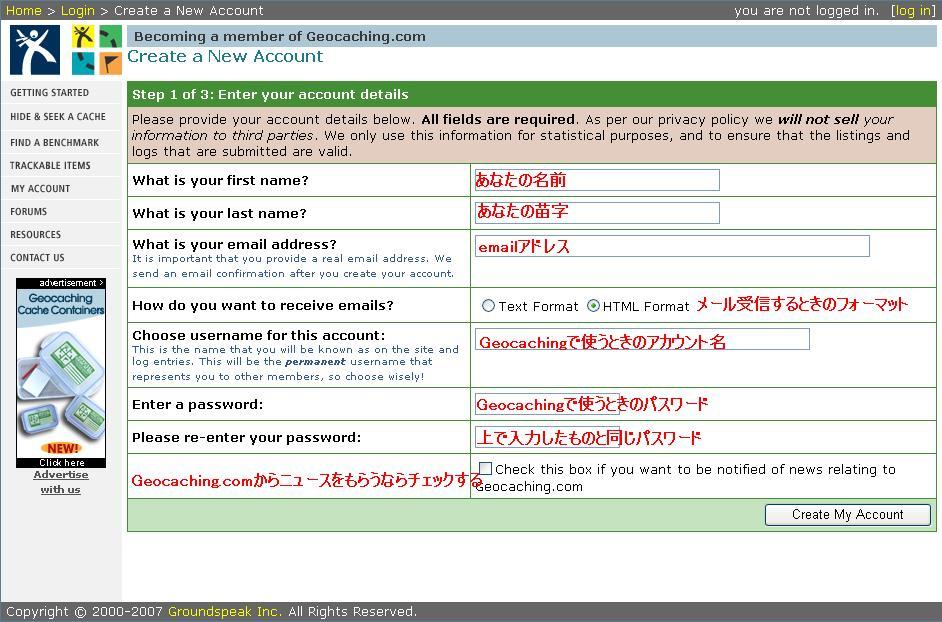
Task: Visit the Forums section
Action: click(28, 212)
